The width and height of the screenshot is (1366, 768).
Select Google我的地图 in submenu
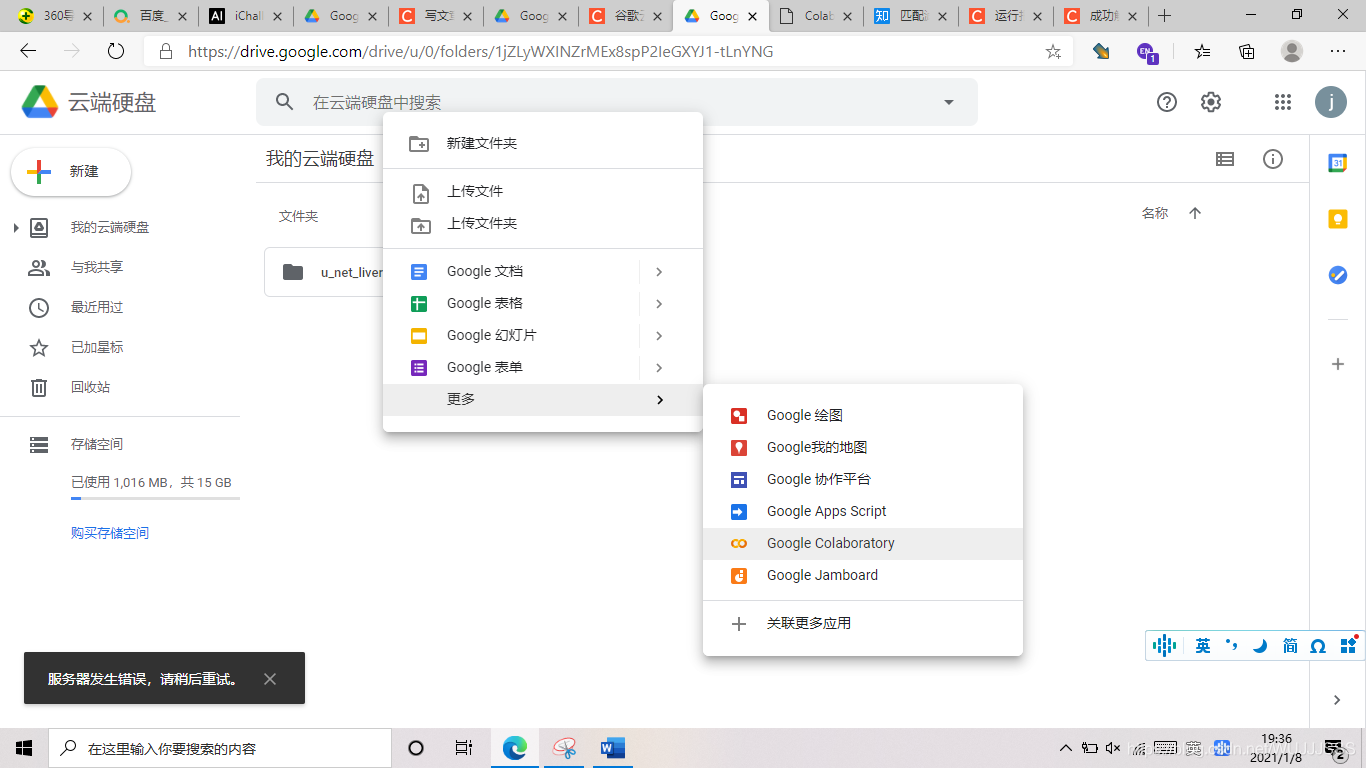tap(863, 447)
